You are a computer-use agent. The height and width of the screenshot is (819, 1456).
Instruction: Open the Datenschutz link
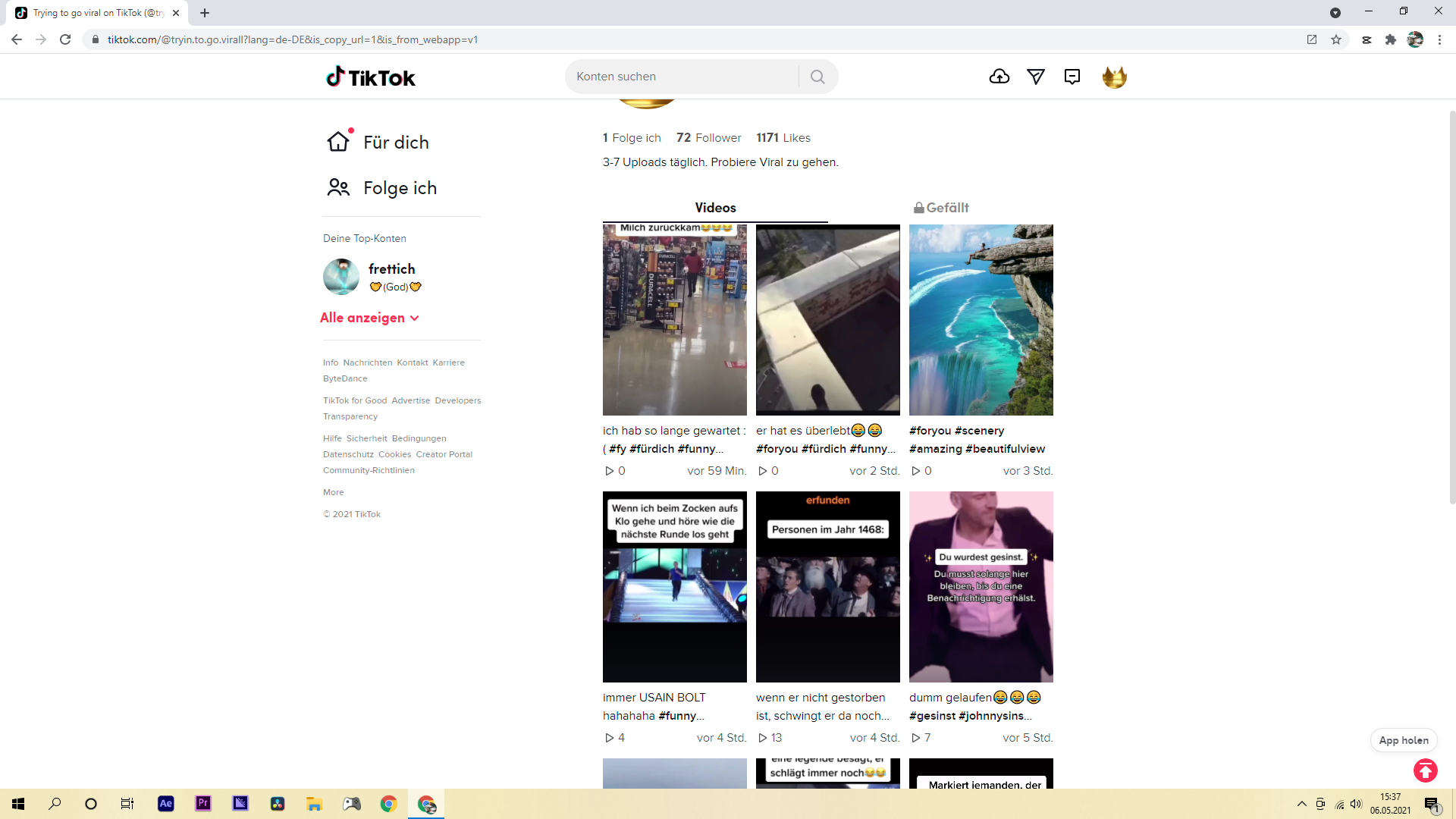click(x=348, y=454)
